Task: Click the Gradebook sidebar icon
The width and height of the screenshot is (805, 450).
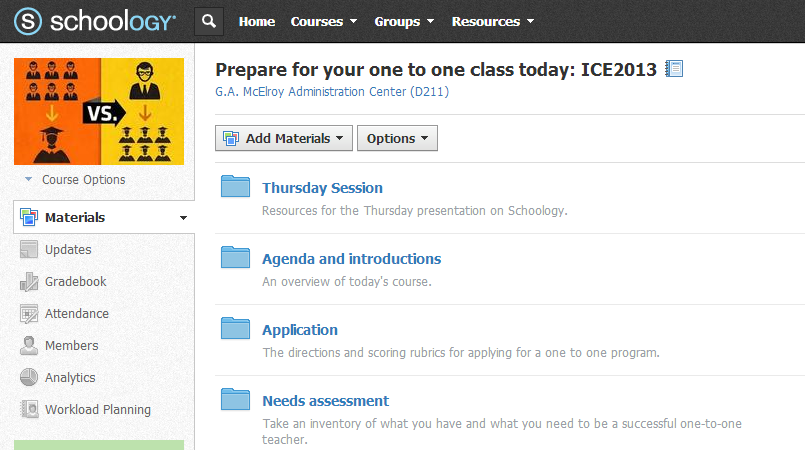Action: pyautogui.click(x=28, y=282)
